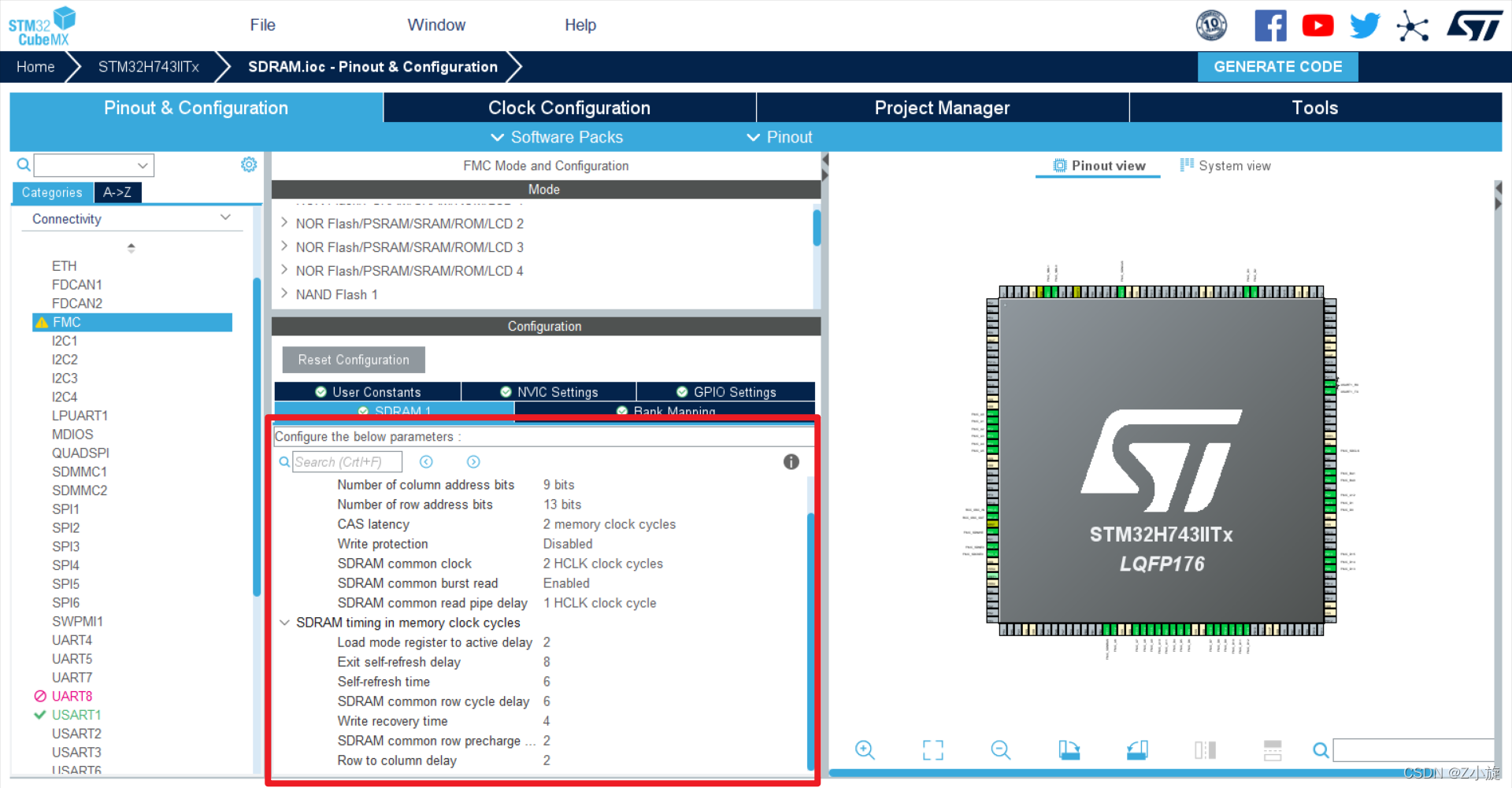
Task: Click GENERATE CODE button
Action: pos(1277,67)
